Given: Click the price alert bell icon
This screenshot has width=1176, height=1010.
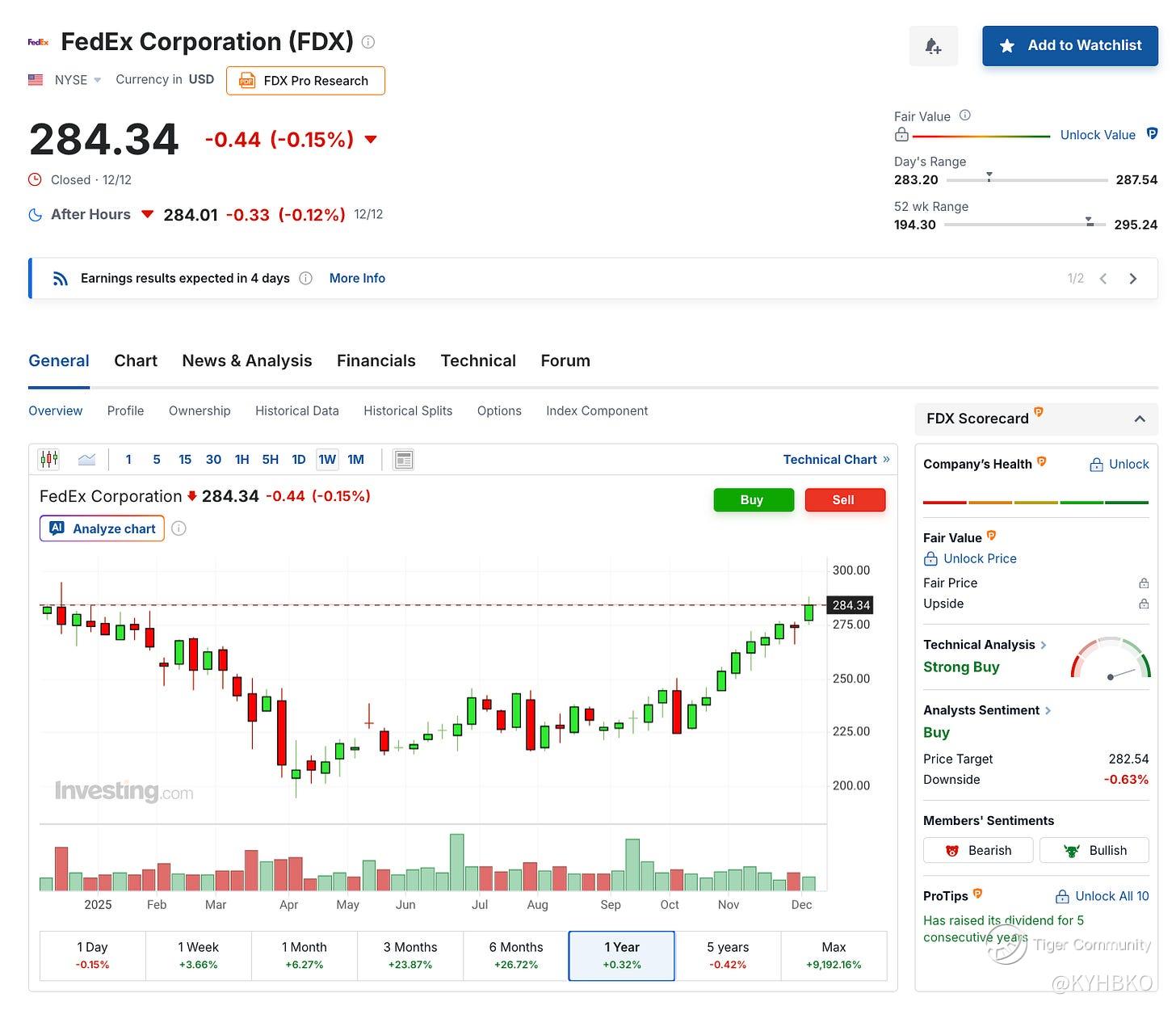Looking at the screenshot, I should [933, 46].
